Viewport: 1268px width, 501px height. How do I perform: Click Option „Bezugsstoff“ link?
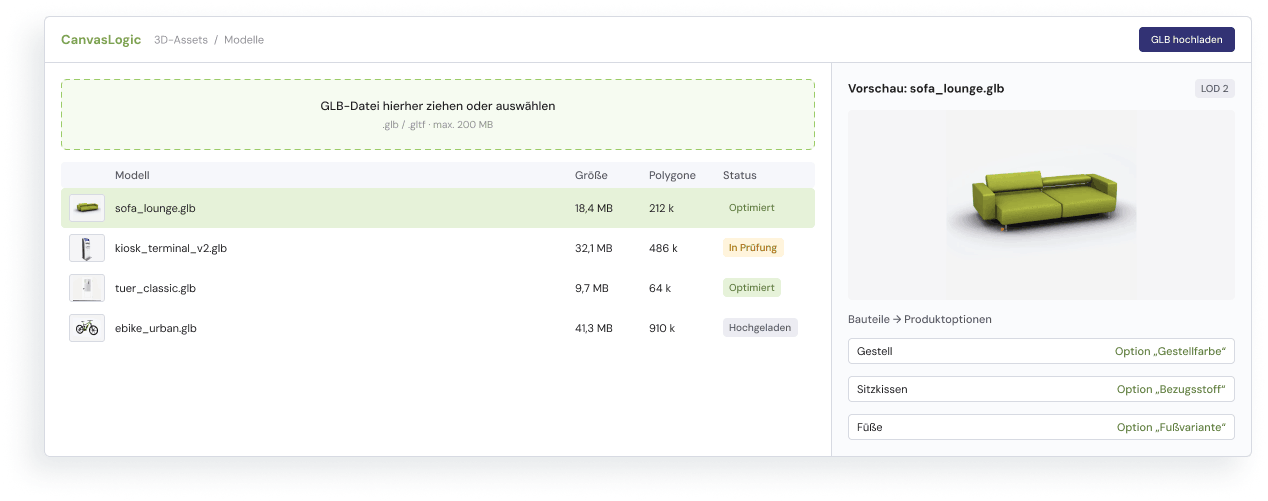tap(1172, 390)
